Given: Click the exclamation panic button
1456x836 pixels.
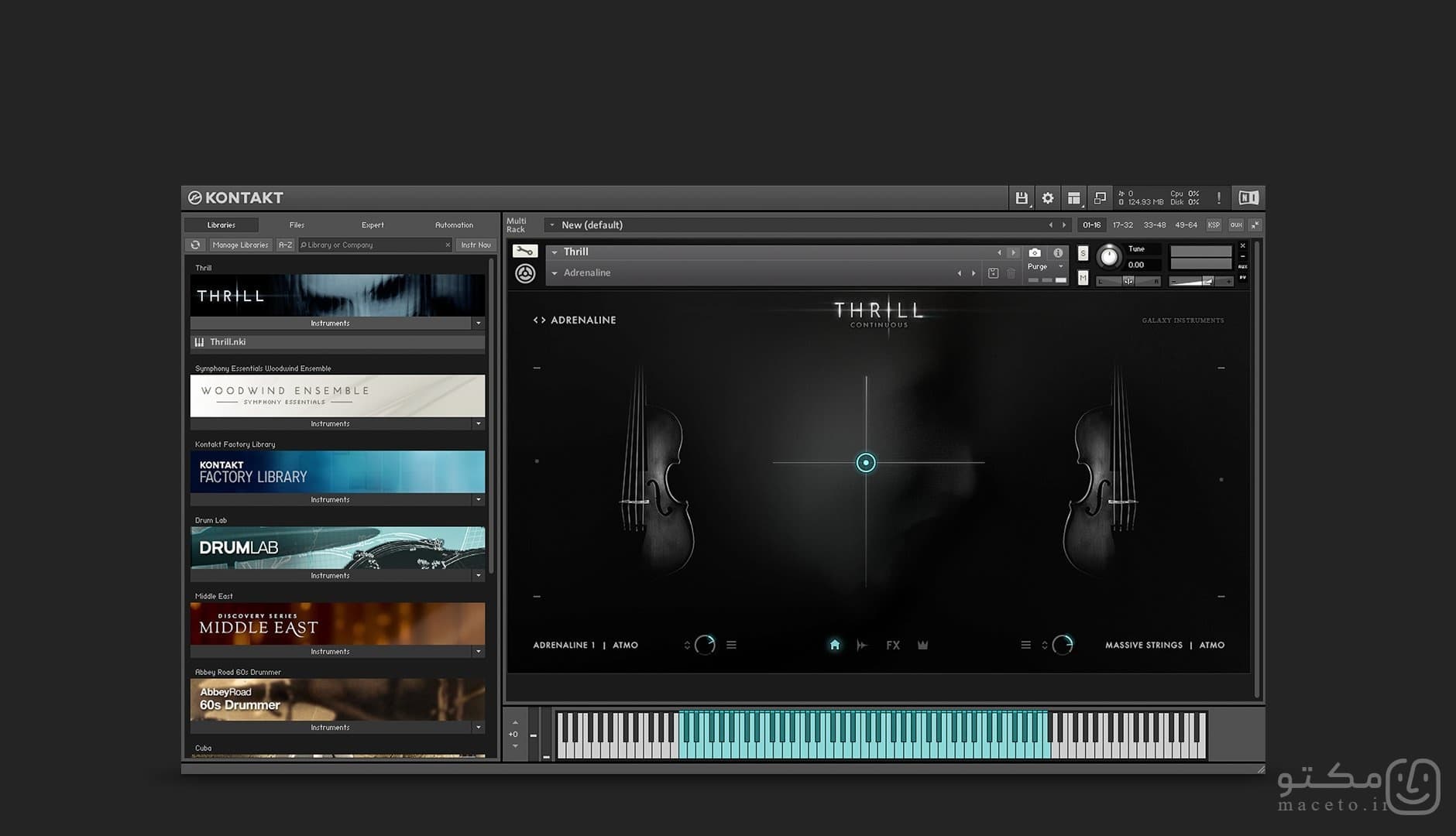Looking at the screenshot, I should (x=1218, y=198).
